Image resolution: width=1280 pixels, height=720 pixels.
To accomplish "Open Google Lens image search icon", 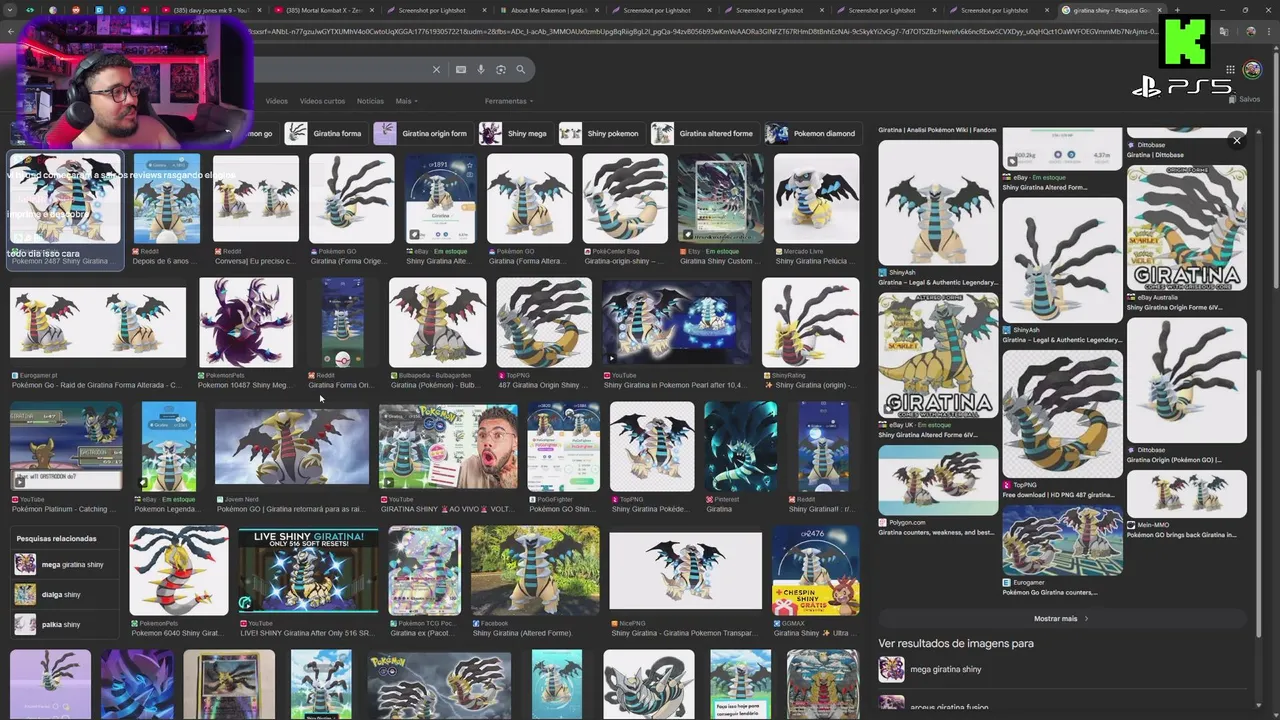I will pos(501,70).
